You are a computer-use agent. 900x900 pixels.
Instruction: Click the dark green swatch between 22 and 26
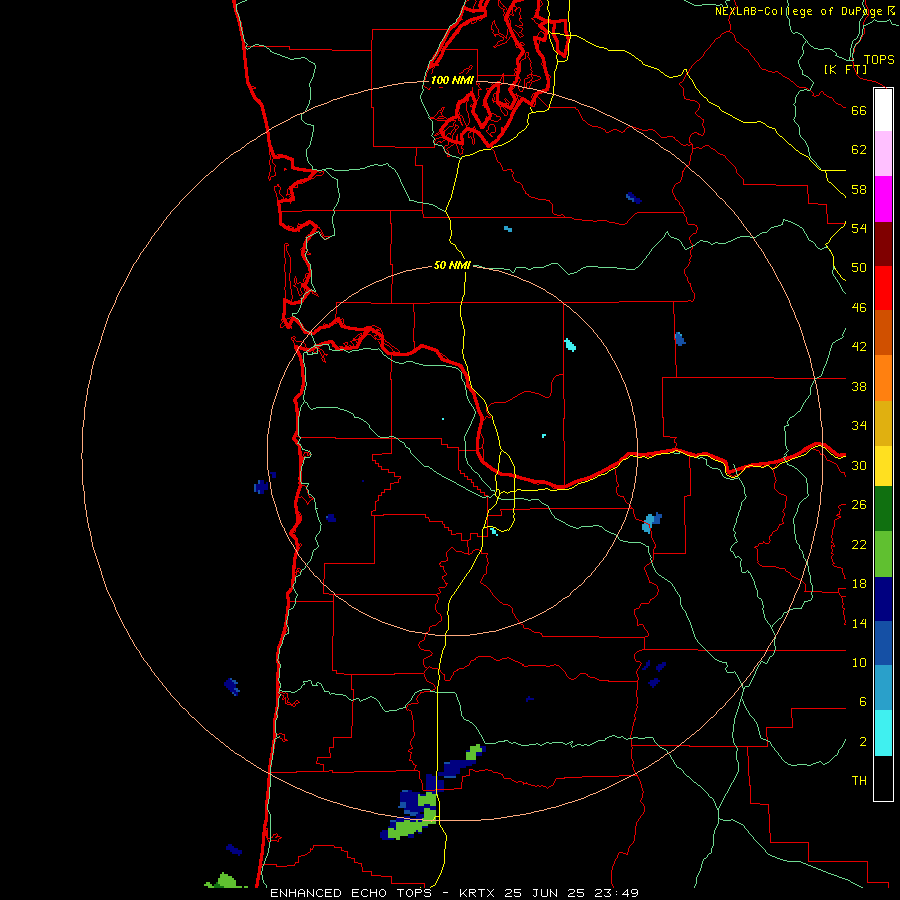883,509
